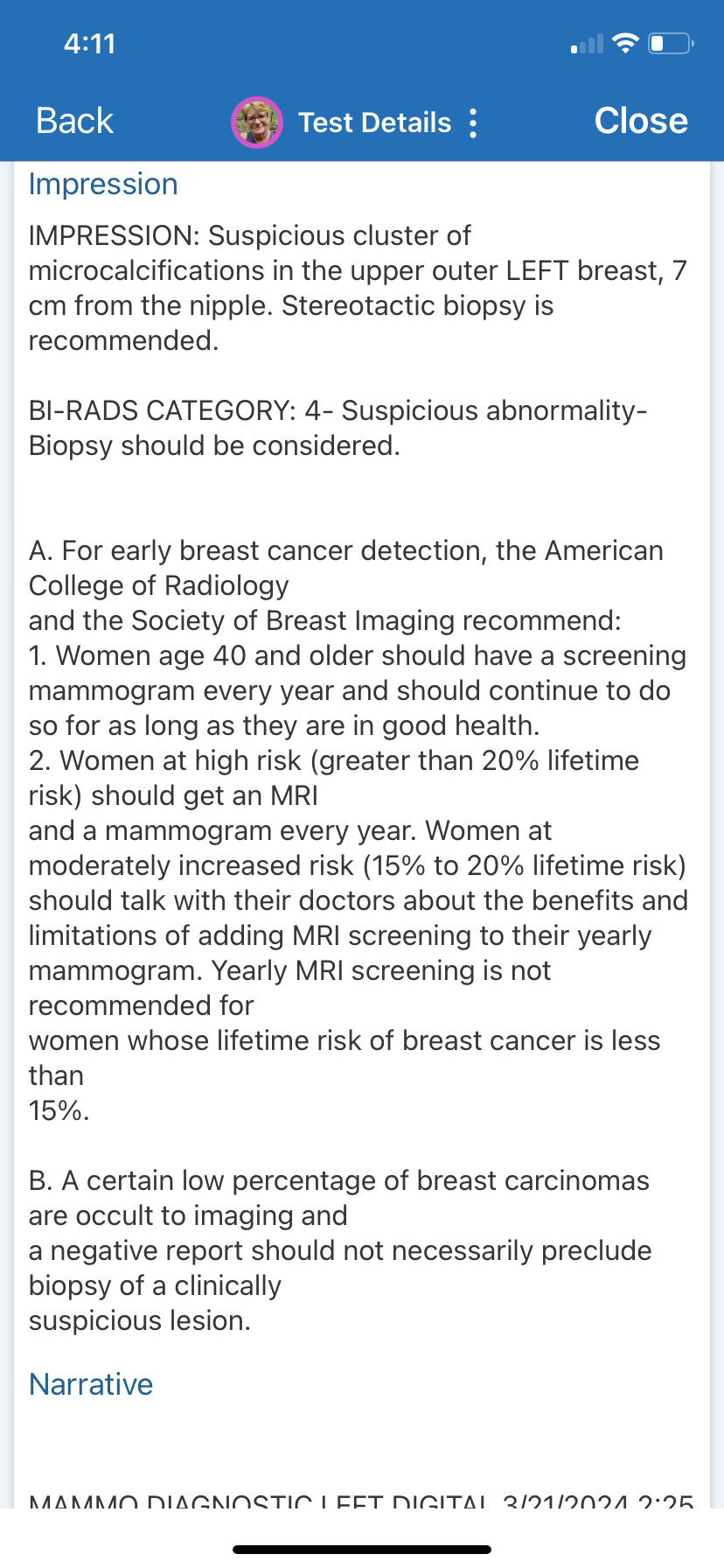
Task: Tap the 'Women age 40 and older' recommendation
Action: click(358, 690)
